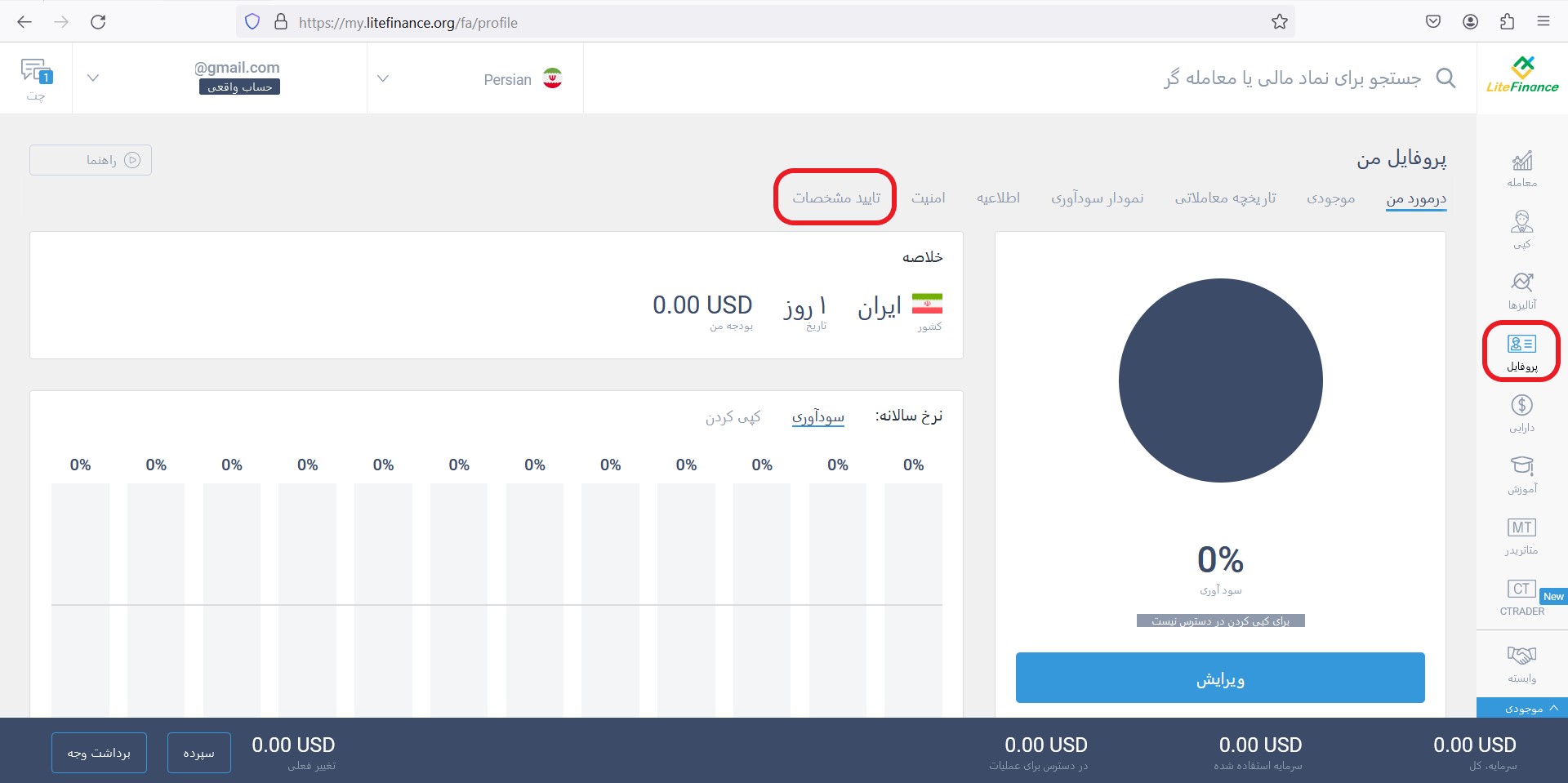This screenshot has height=783, width=1568.
Task: Switch to درمورد من tab
Action: click(1416, 198)
